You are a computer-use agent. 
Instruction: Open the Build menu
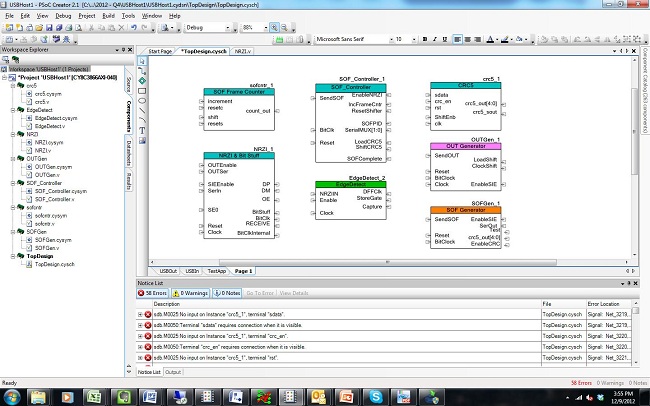pos(108,16)
